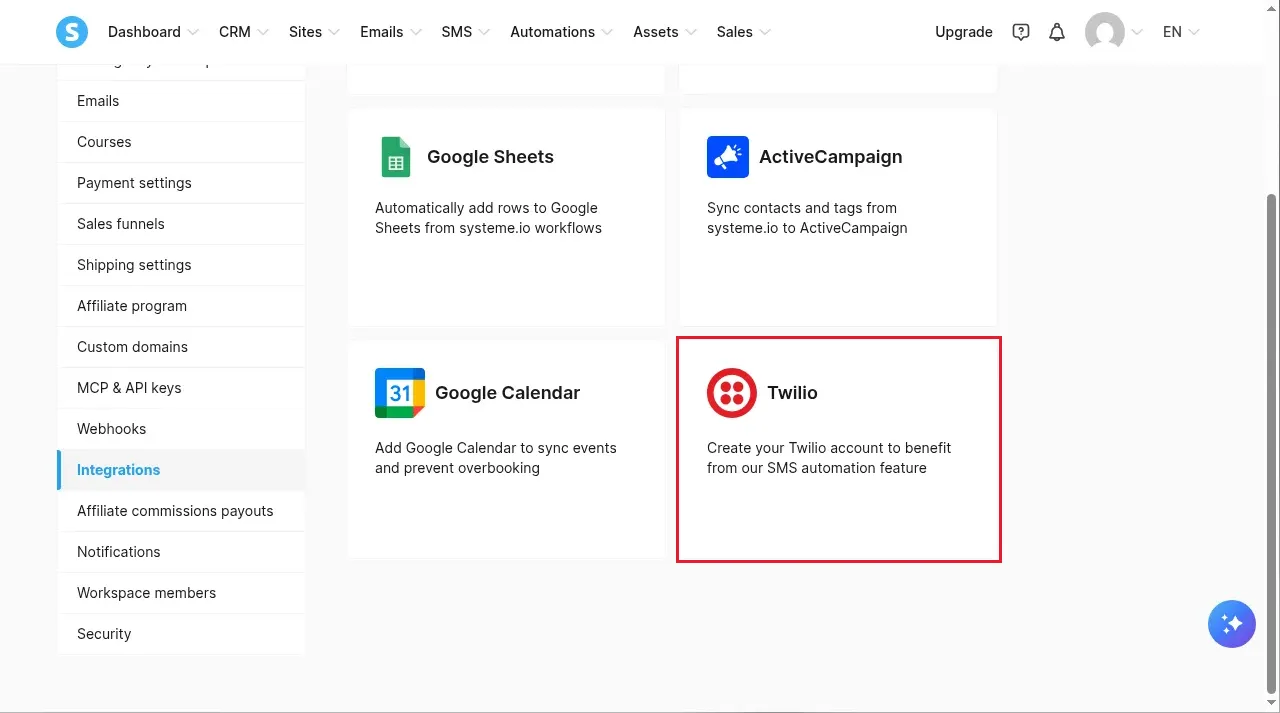
Task: Click 'Automatically add rows to Google Sheets' description
Action: coord(488,218)
